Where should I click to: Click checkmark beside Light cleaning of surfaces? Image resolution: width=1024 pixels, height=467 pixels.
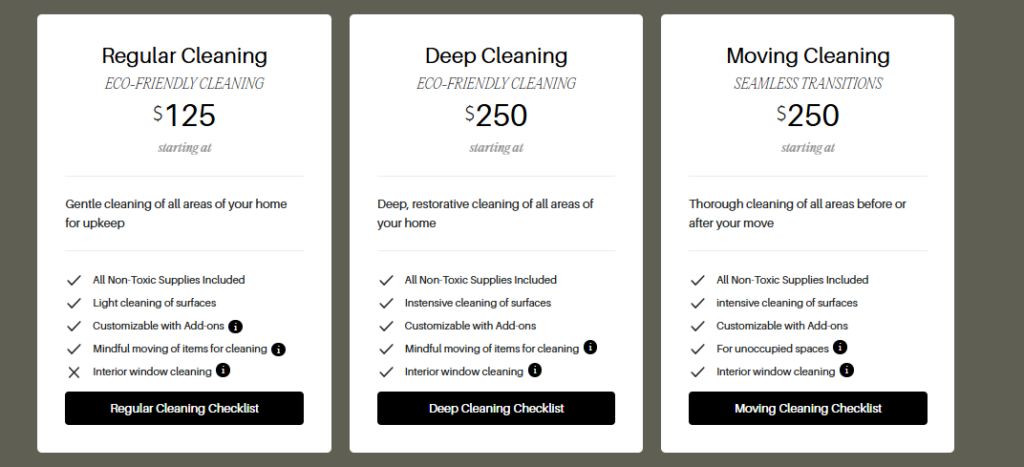coord(73,303)
